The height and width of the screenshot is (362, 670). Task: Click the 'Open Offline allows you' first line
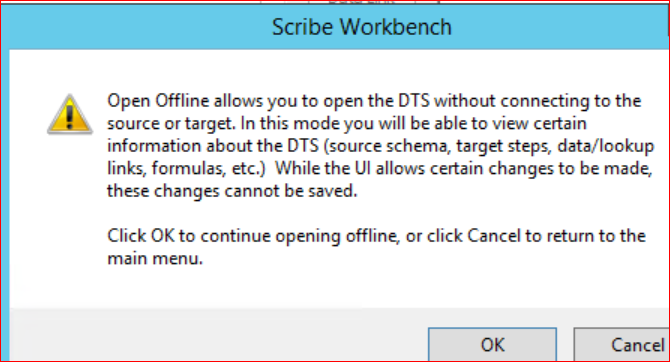click(374, 101)
